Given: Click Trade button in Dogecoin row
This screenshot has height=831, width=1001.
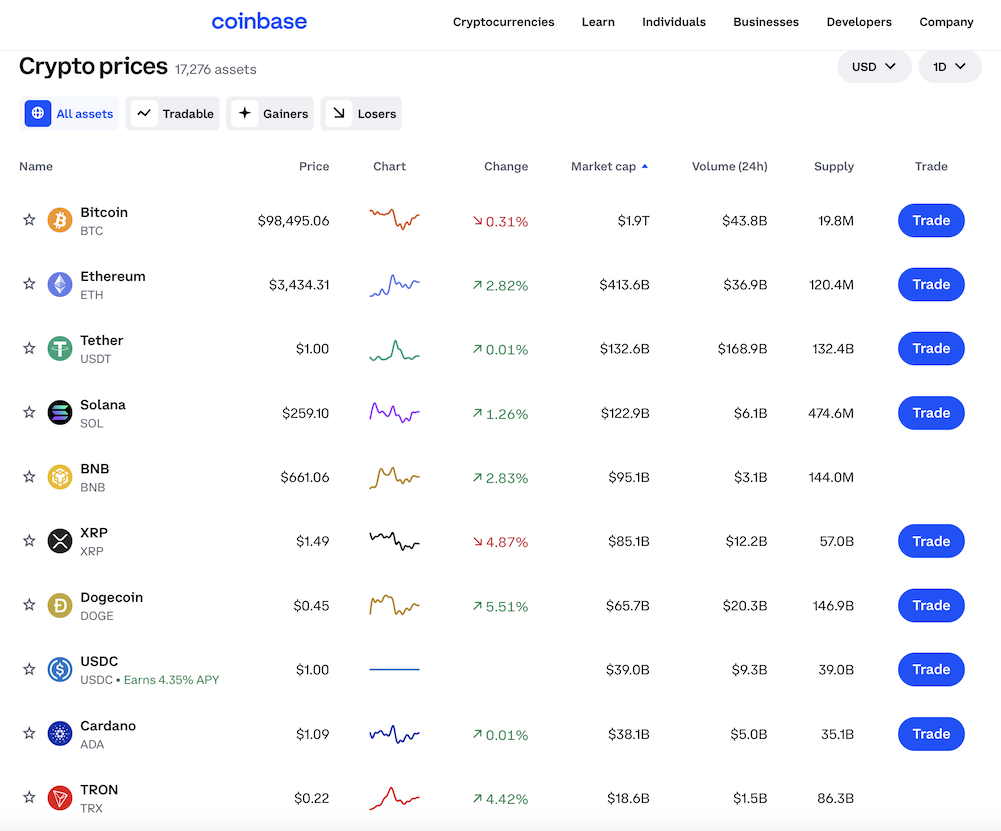Looking at the screenshot, I should coord(931,605).
